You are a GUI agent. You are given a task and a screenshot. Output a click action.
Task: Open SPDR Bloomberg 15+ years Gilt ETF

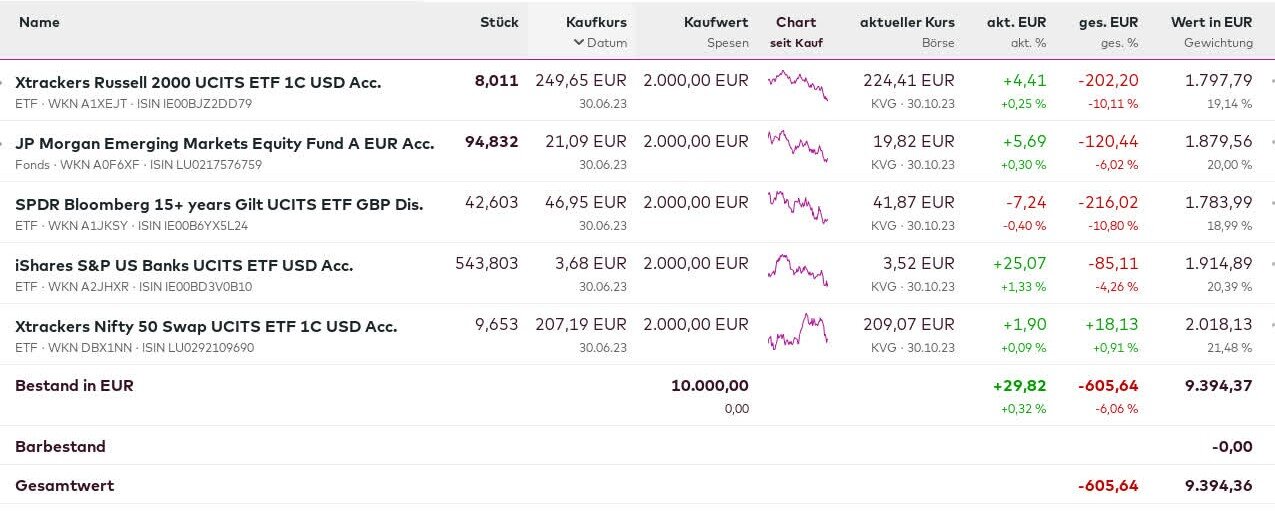pyautogui.click(x=219, y=204)
